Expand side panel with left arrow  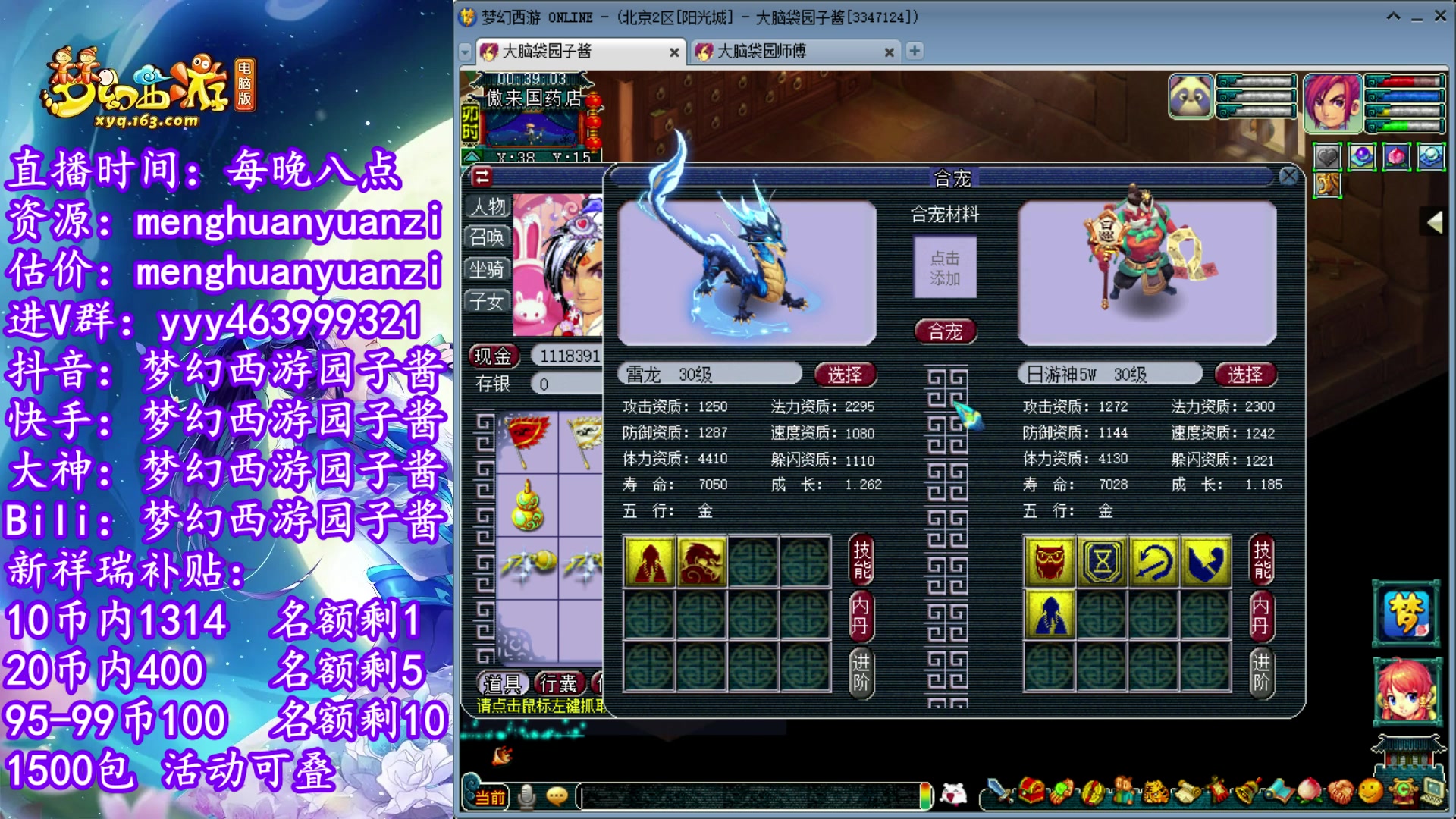[x=1434, y=222]
